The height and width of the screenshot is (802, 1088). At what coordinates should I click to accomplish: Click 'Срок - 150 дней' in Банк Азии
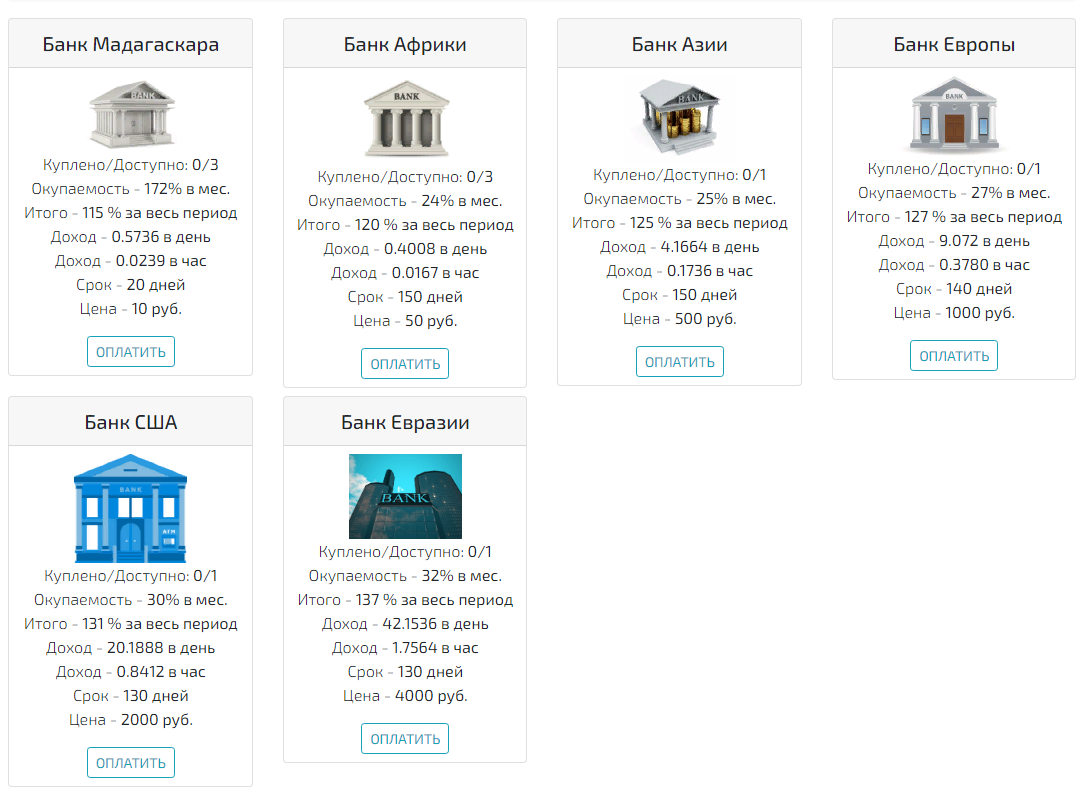pyautogui.click(x=679, y=295)
